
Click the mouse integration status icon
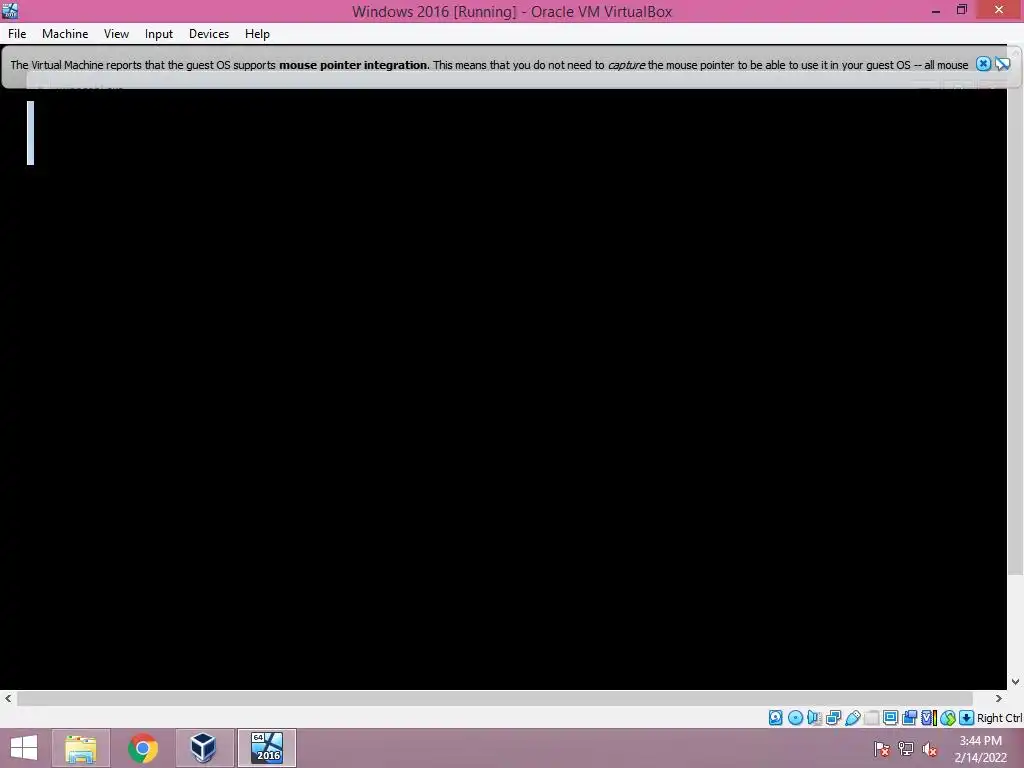[948, 718]
